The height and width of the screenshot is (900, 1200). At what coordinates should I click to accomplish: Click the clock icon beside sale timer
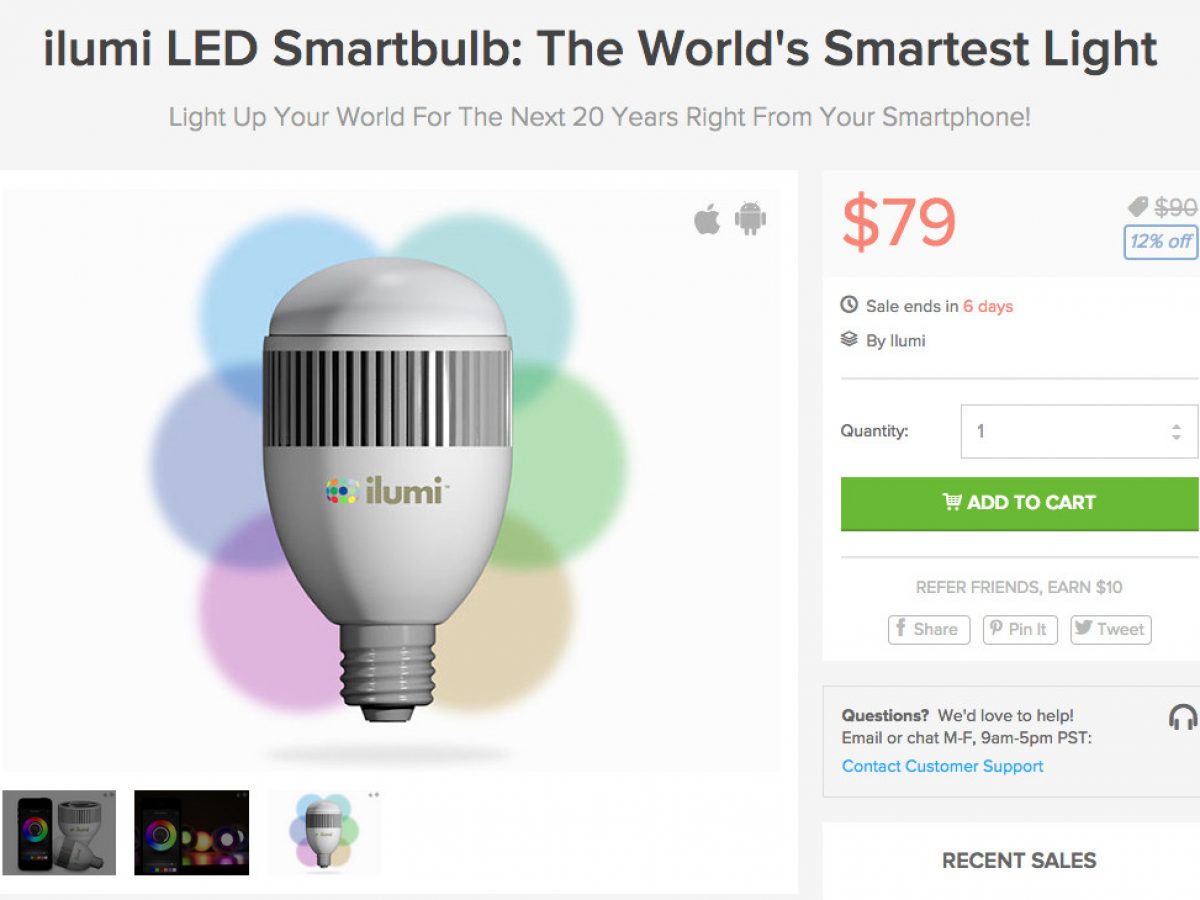pyautogui.click(x=849, y=305)
